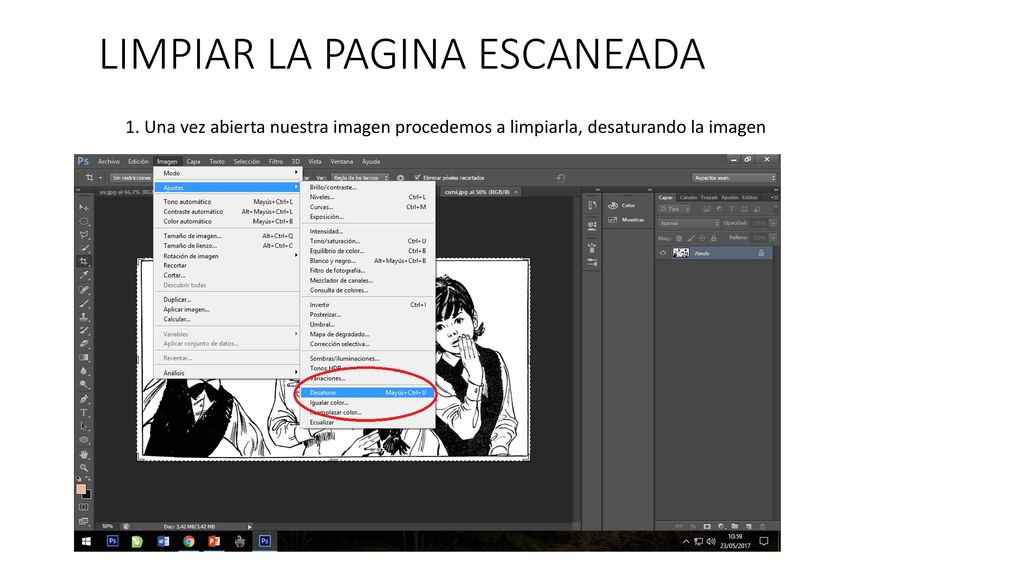
Task: Select the Polygonal Lasso tool
Action: click(84, 234)
